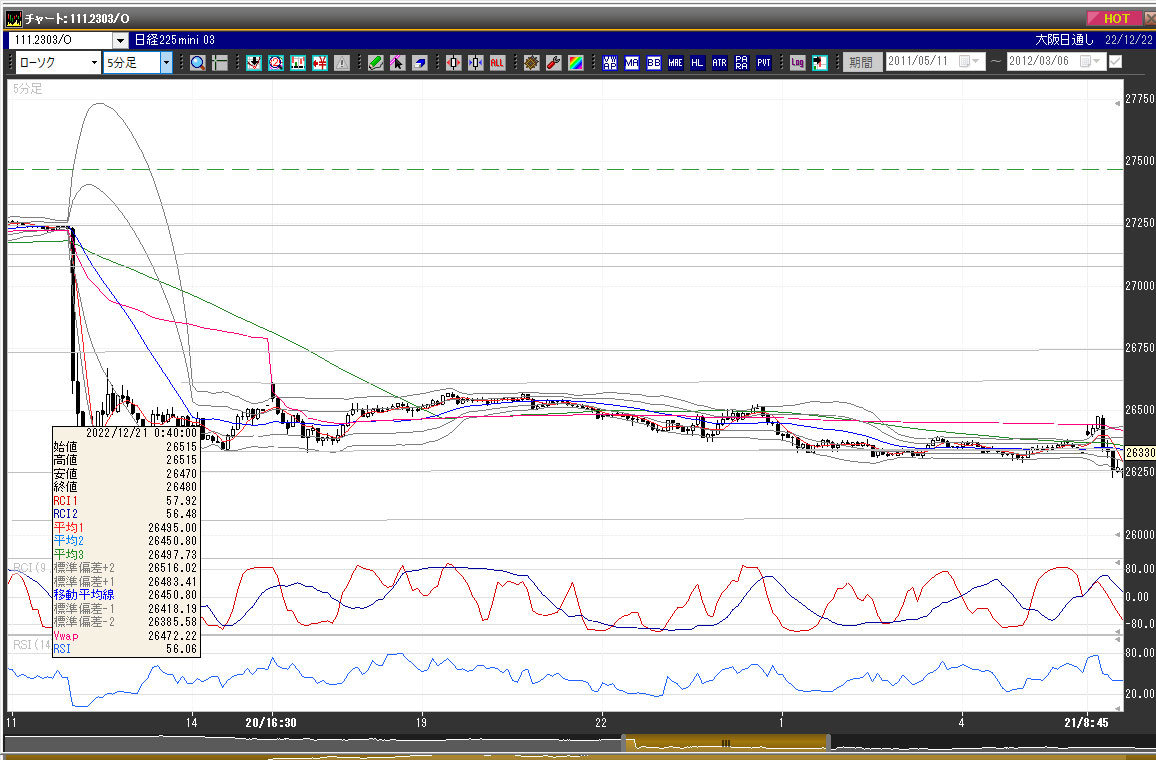Click the yen arrow price icon
1156x760 pixels.
320,63
